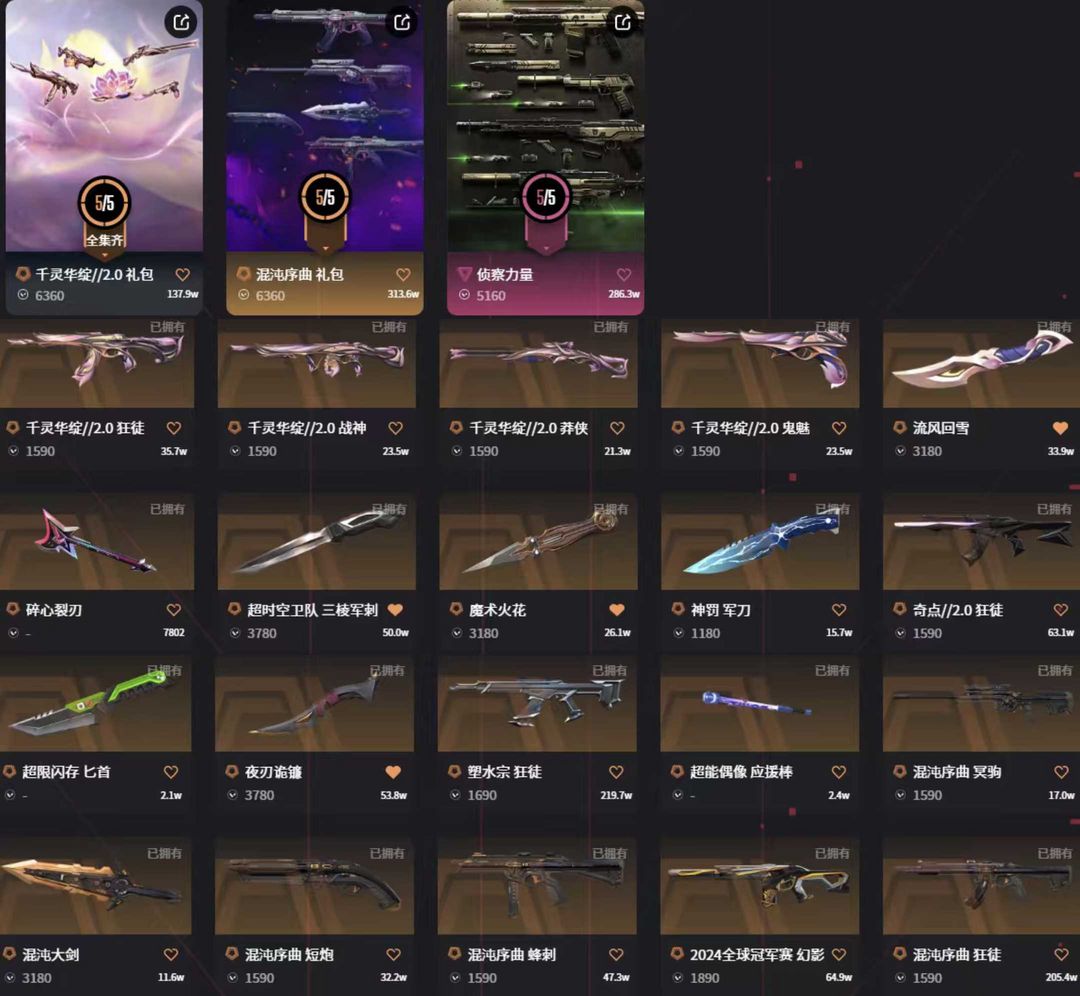Image resolution: width=1080 pixels, height=996 pixels.
Task: Open the 超时空卫队 三棱军刺 skin name
Action: point(313,610)
